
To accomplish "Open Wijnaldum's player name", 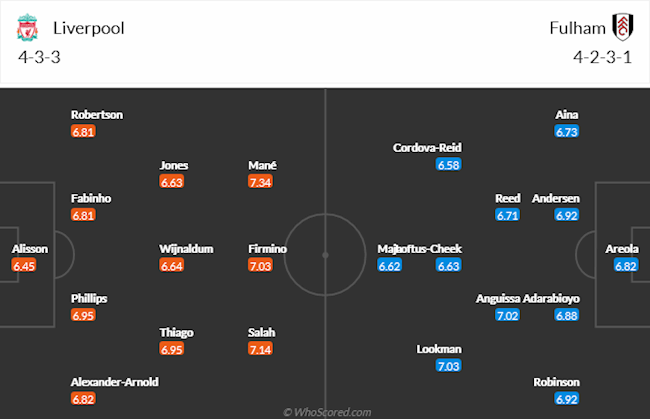I will pos(184,248).
